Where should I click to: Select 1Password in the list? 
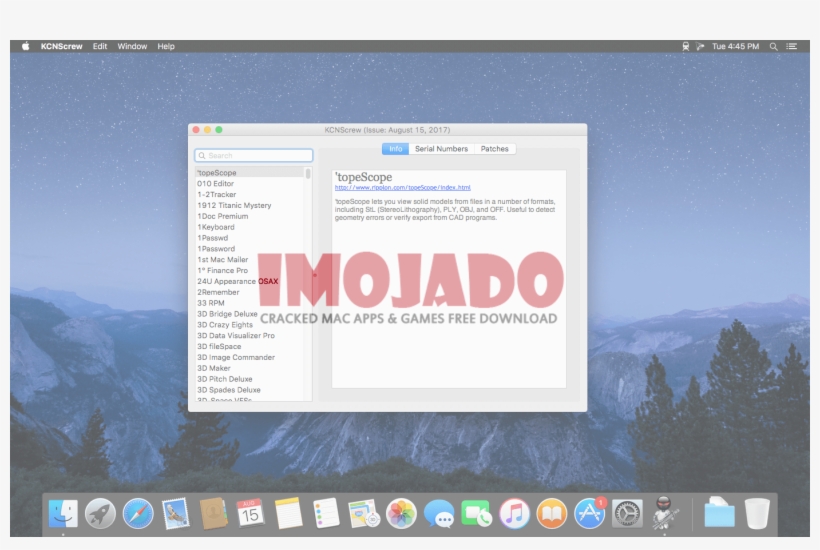pos(250,249)
